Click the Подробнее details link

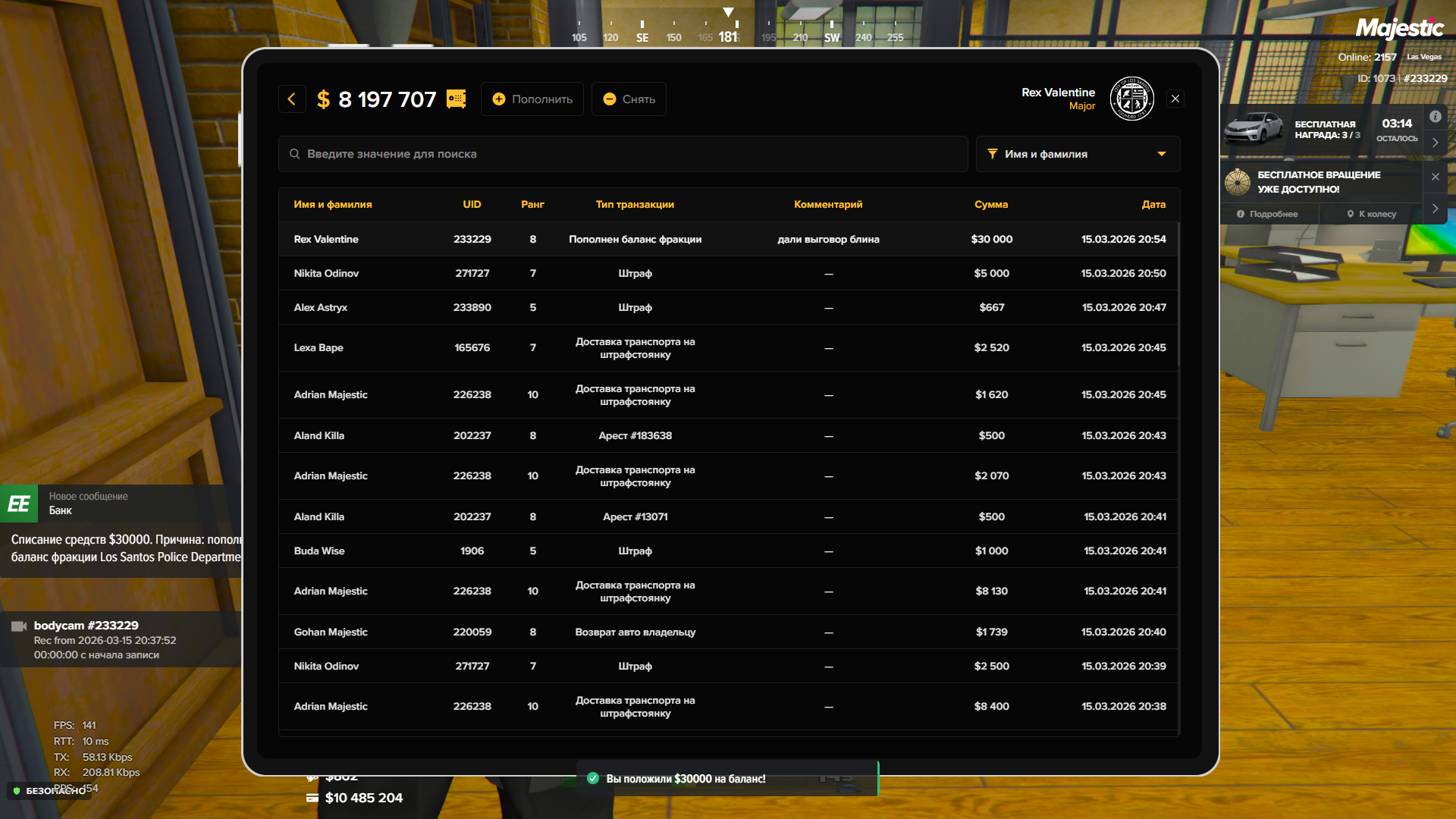tap(1267, 214)
